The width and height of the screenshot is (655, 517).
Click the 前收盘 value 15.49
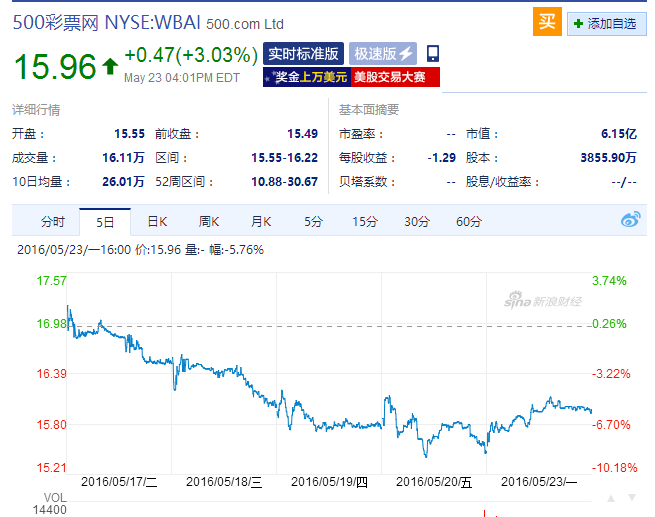pos(302,134)
